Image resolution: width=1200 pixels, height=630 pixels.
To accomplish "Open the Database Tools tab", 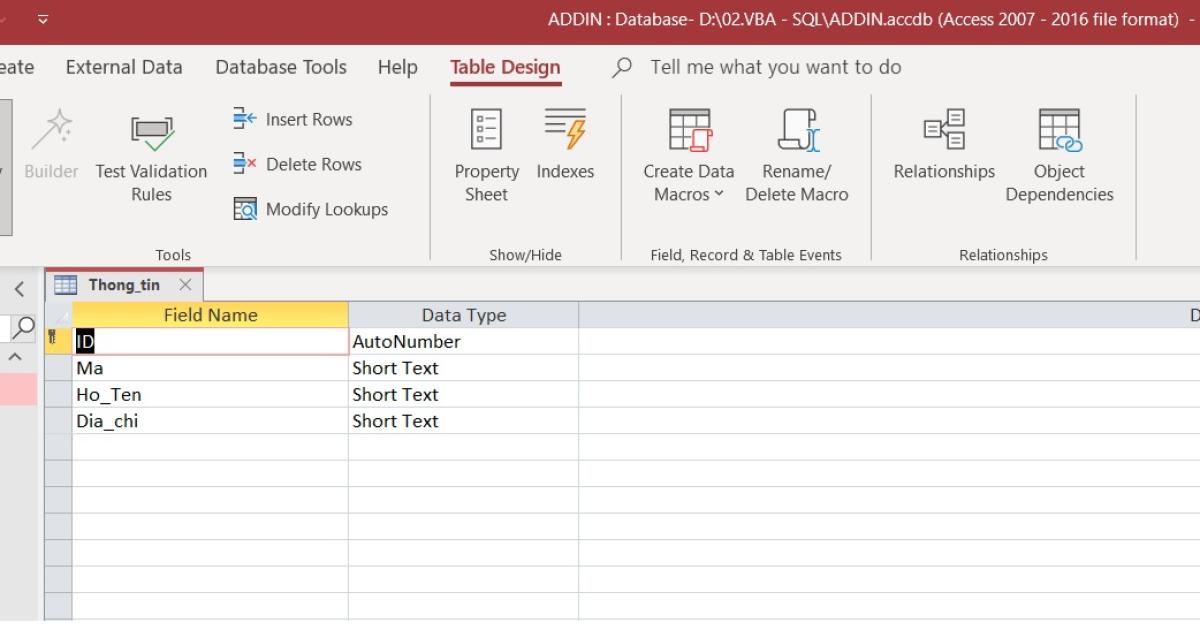I will tap(281, 67).
